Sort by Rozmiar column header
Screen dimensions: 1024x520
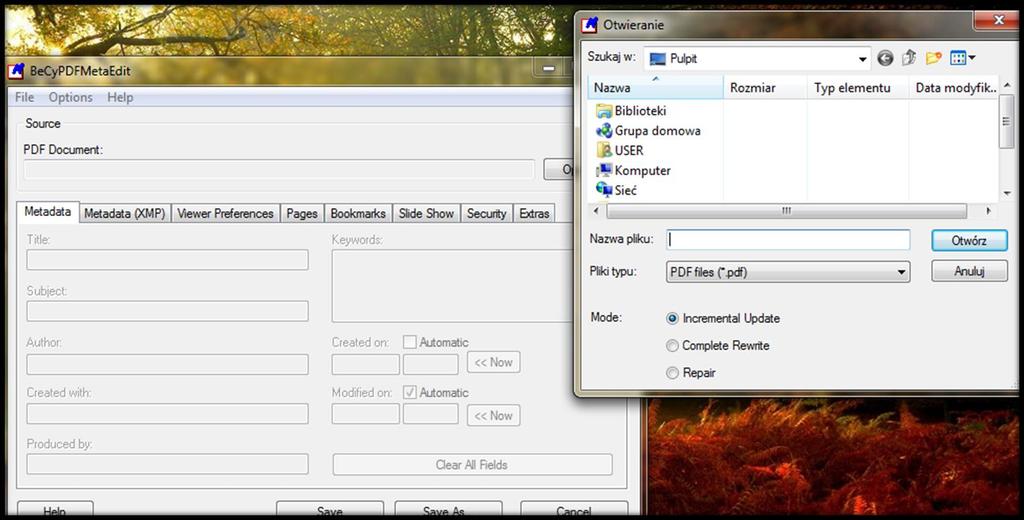pyautogui.click(x=765, y=88)
